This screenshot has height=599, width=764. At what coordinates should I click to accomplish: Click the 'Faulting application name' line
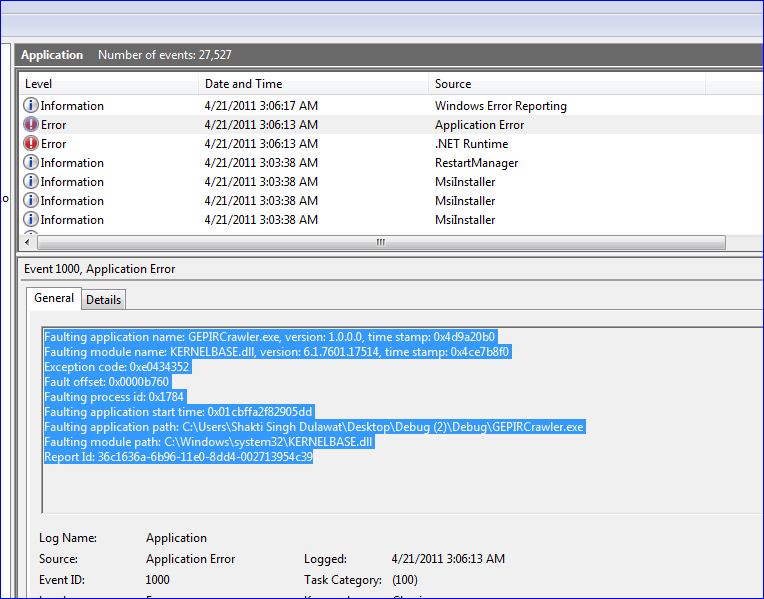tap(269, 337)
